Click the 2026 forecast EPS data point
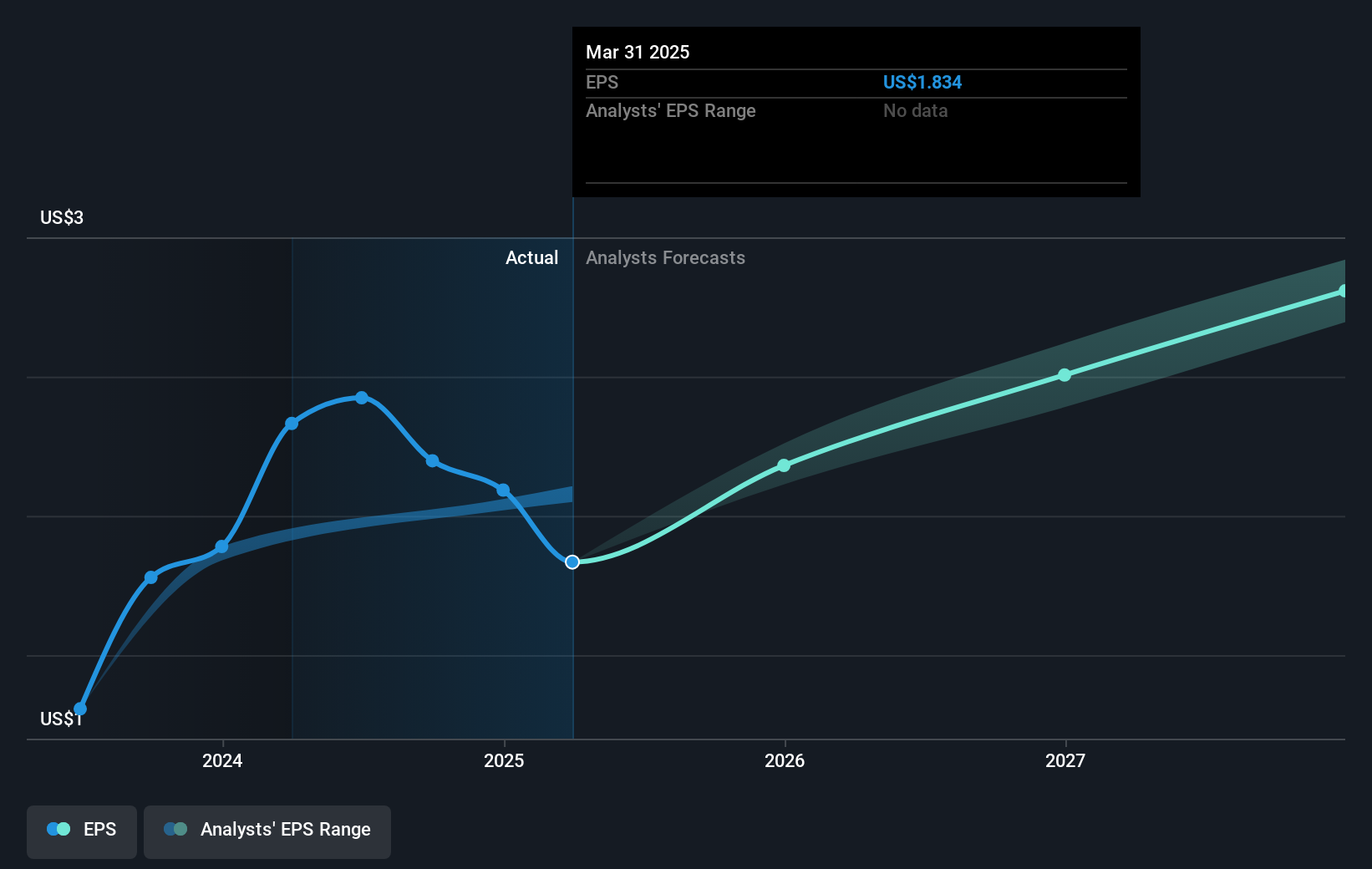The image size is (1372, 869). click(x=784, y=465)
